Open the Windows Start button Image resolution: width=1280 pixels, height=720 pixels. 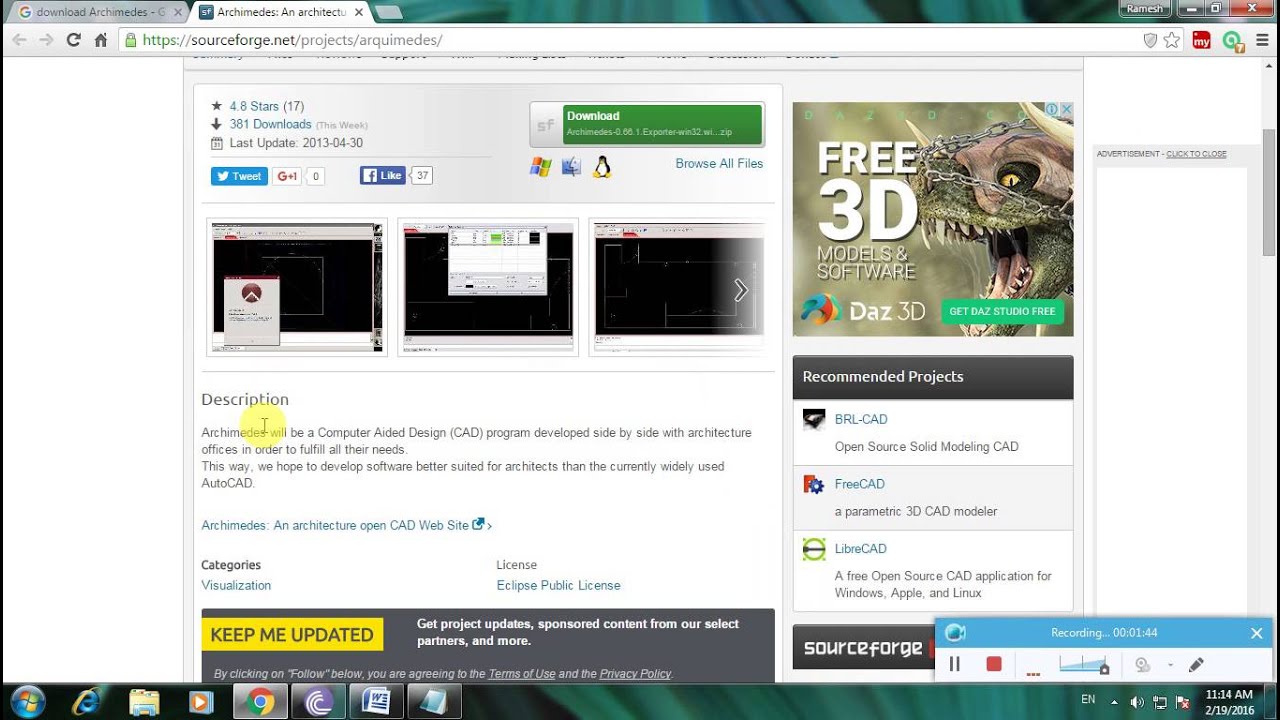(27, 701)
